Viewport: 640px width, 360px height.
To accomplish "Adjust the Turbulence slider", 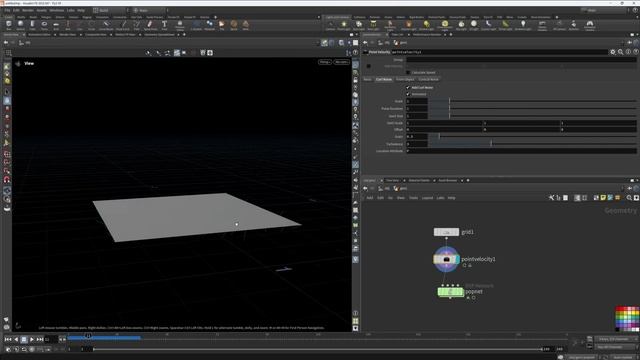I will [532, 144].
